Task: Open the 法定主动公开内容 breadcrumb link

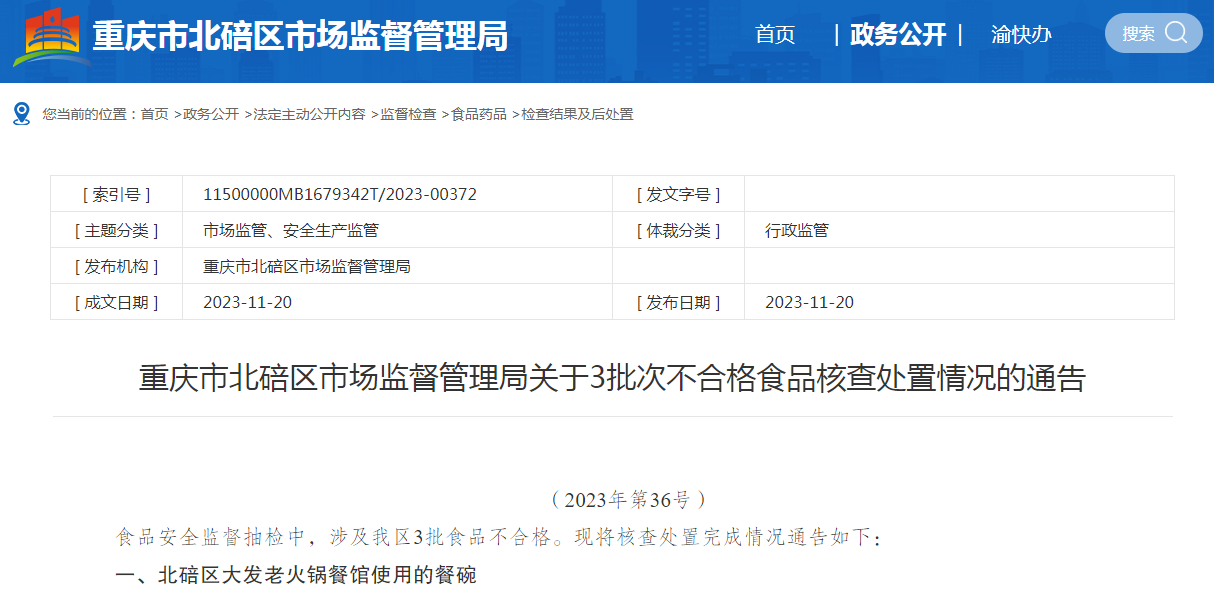Action: coord(309,114)
